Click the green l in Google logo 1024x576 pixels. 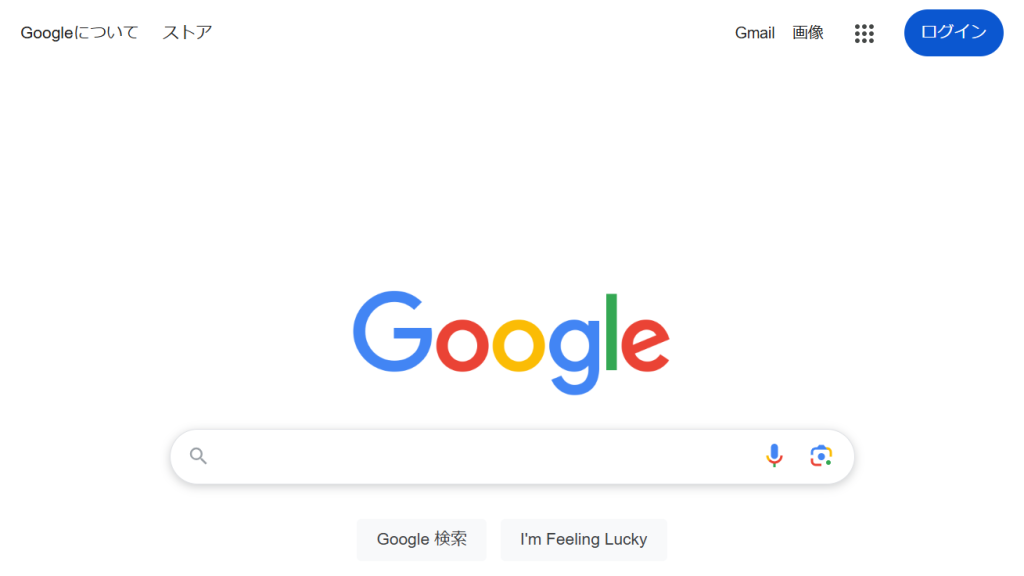click(611, 332)
